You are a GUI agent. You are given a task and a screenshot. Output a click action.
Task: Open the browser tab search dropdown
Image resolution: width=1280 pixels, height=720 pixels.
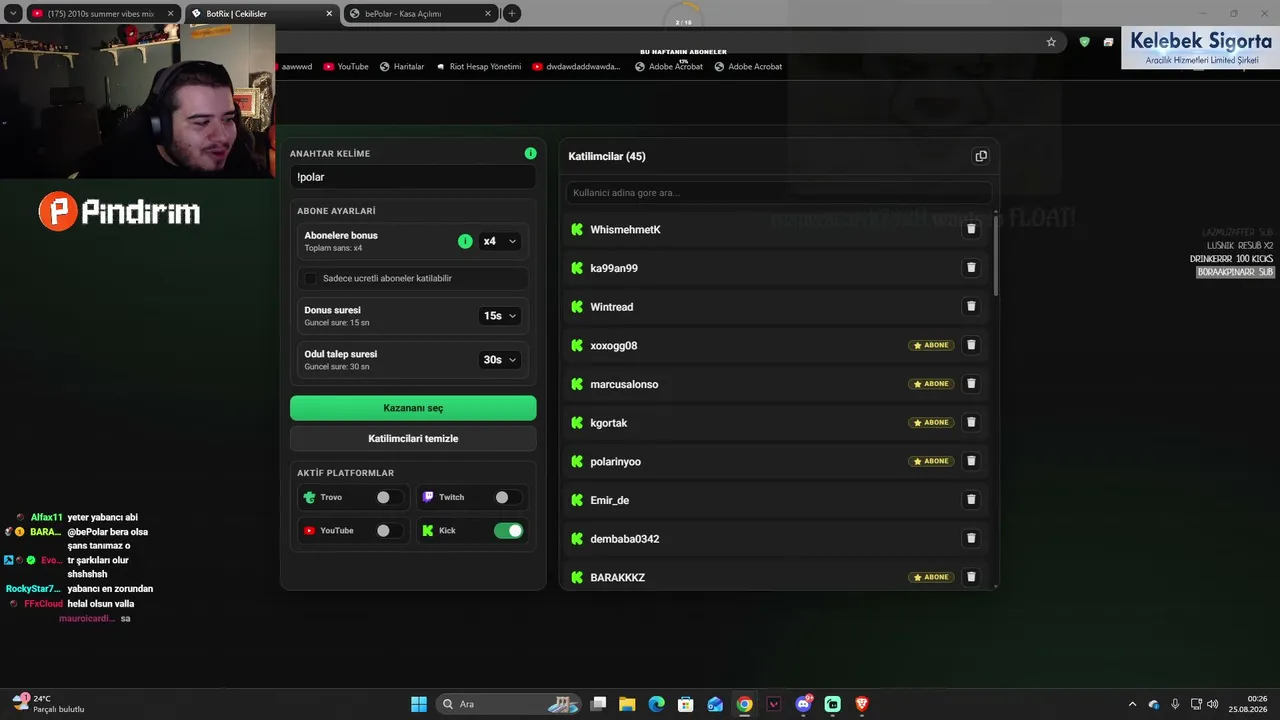pos(13,13)
